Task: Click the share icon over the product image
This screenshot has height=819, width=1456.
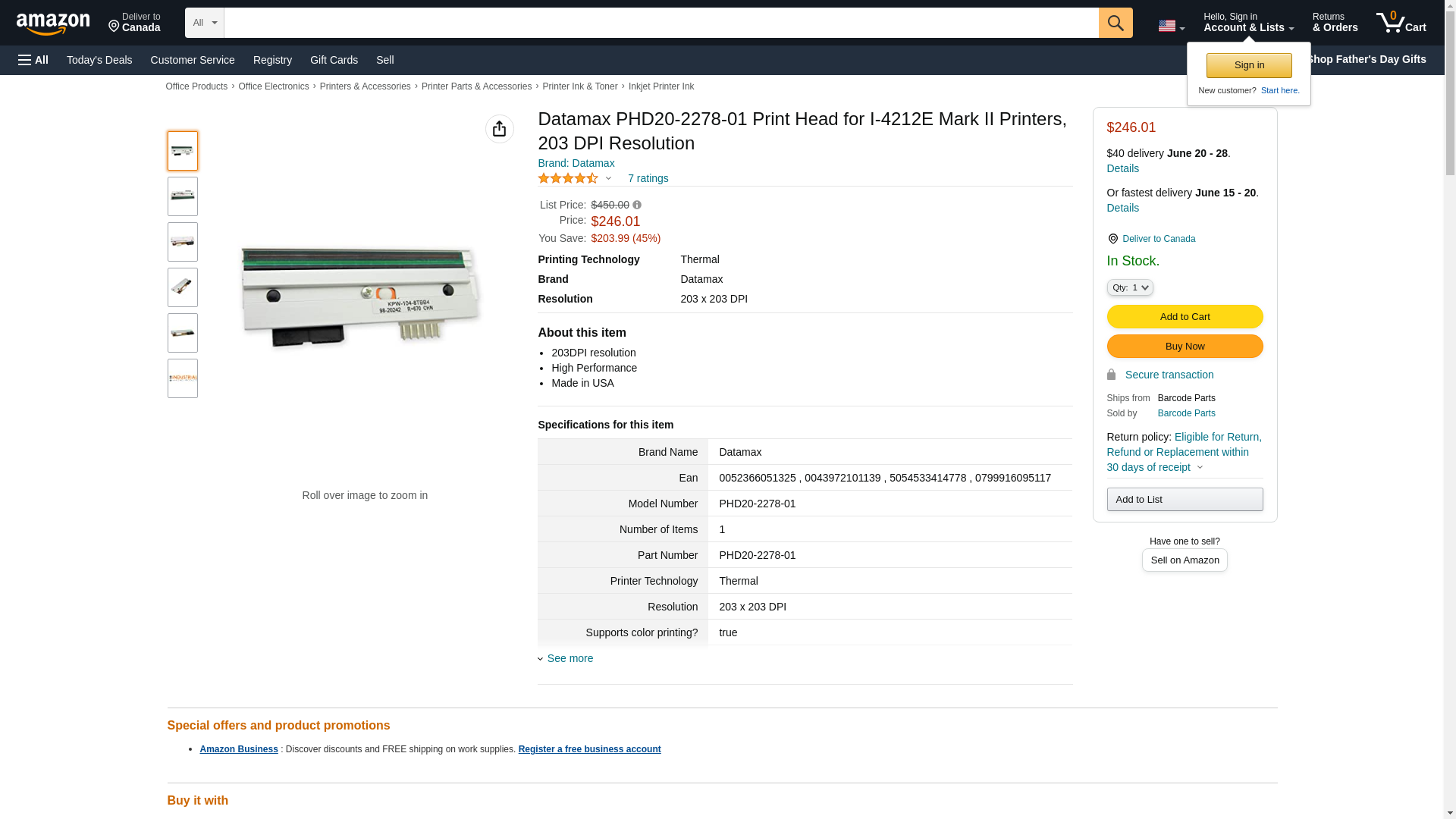Action: 499,129
